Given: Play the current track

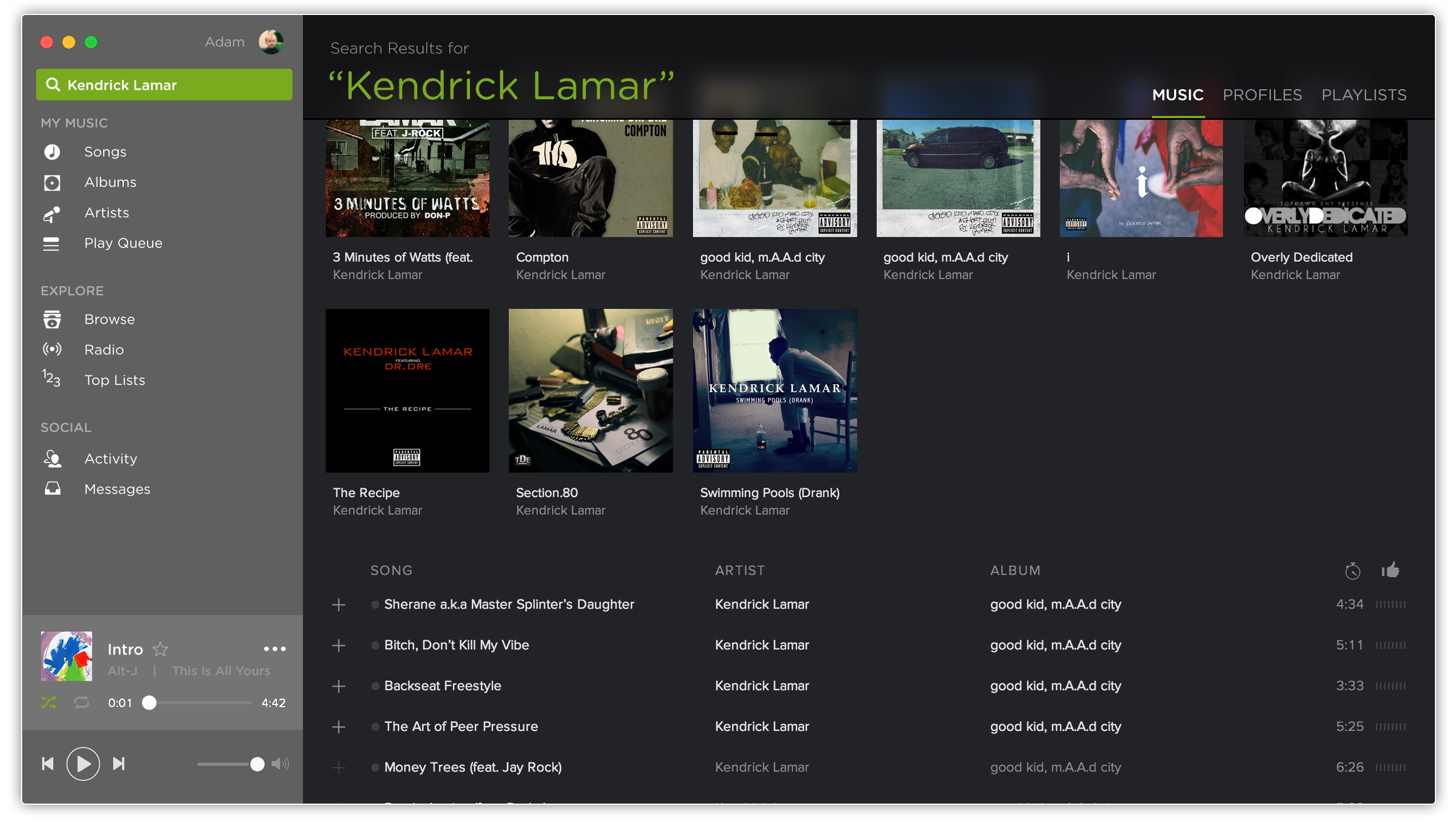Looking at the screenshot, I should [x=83, y=764].
